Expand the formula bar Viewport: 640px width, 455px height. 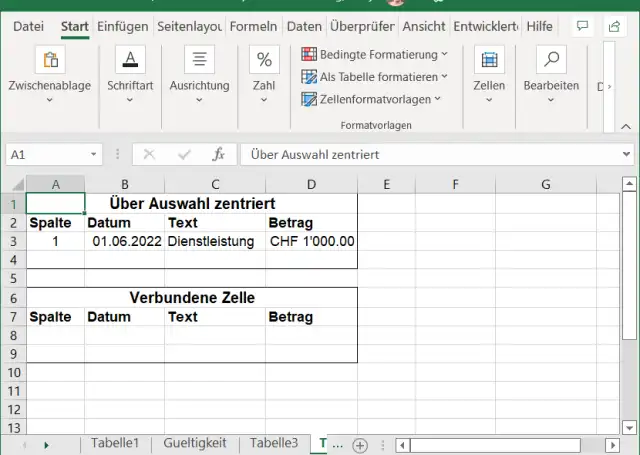coord(627,155)
